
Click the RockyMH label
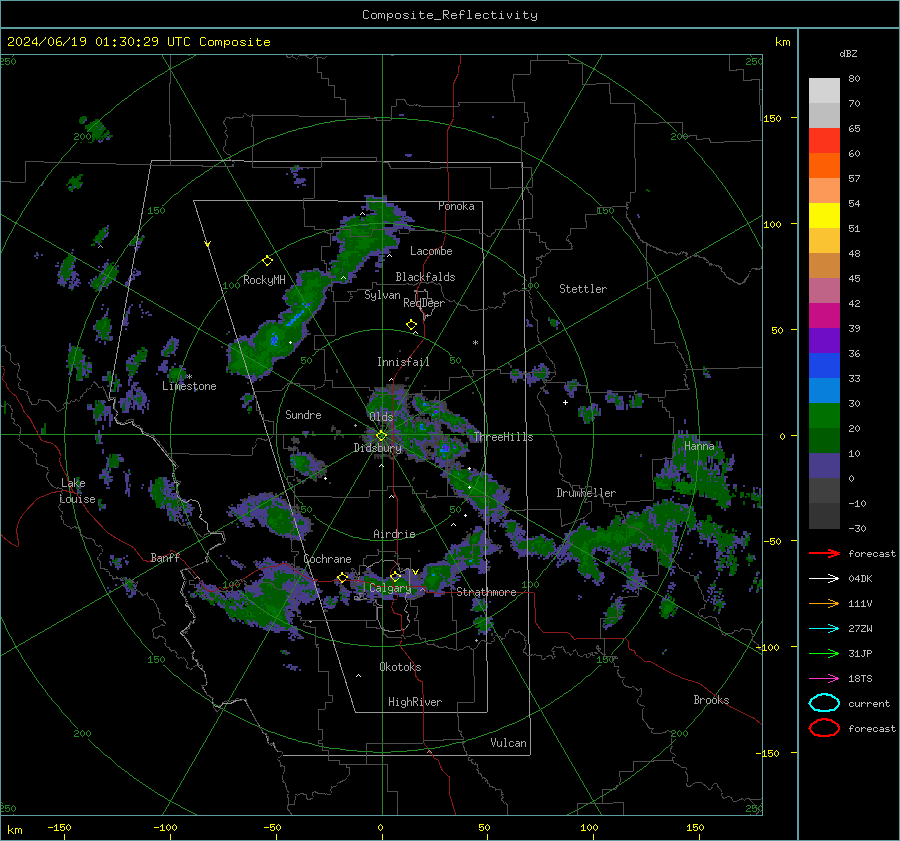point(264,280)
